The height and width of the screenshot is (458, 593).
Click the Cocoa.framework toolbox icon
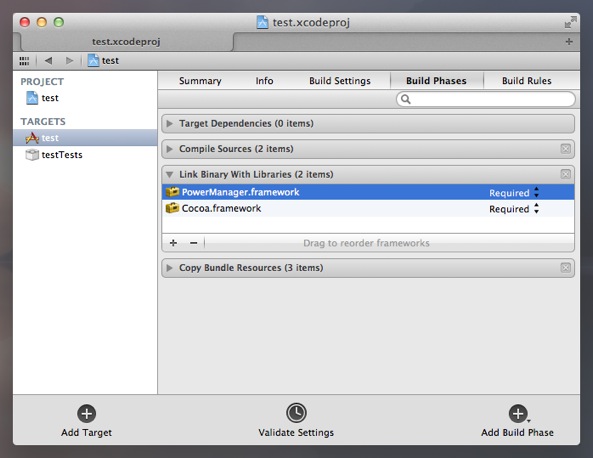[172, 208]
